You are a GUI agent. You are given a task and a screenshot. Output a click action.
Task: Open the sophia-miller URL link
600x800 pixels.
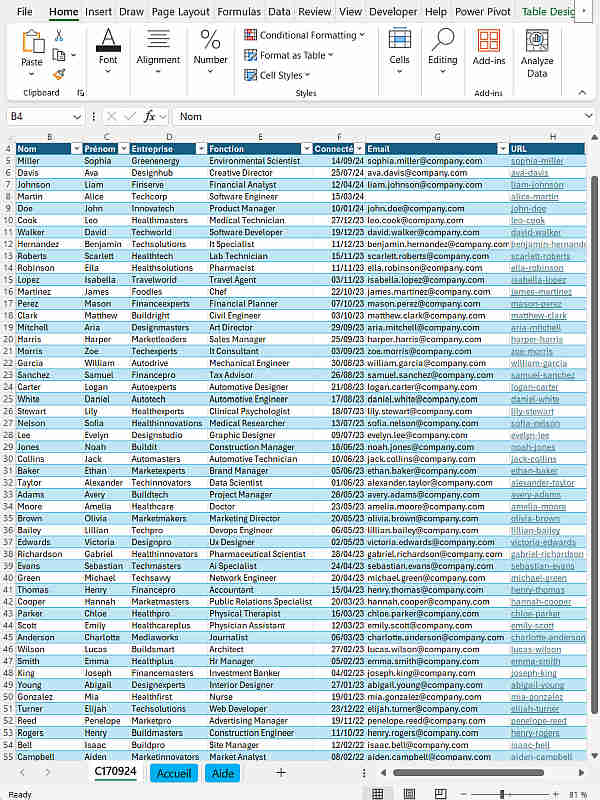tap(537, 161)
